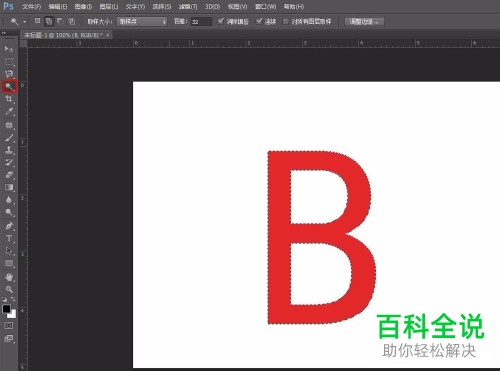Open the 图层(L) Layer menu
The width and height of the screenshot is (500, 371).
pos(109,7)
